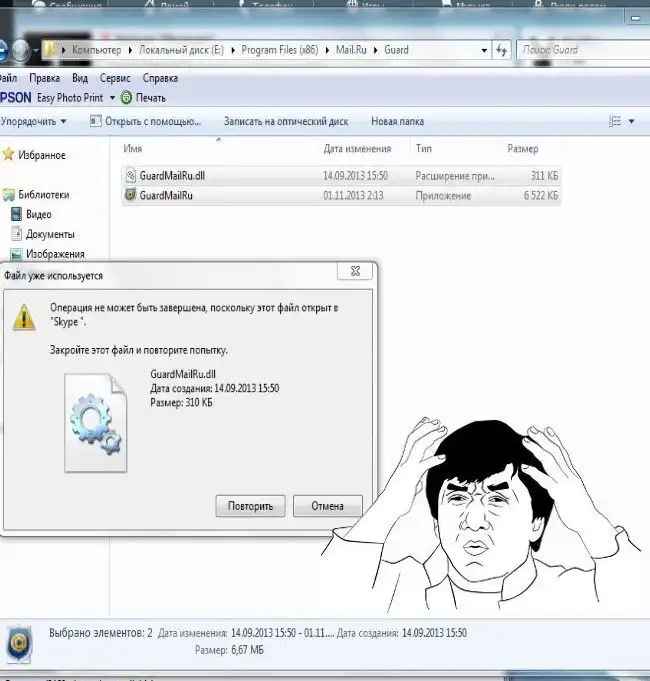The image size is (650, 681).
Task: Open the view mode dropdown arrow
Action: [x=631, y=121]
